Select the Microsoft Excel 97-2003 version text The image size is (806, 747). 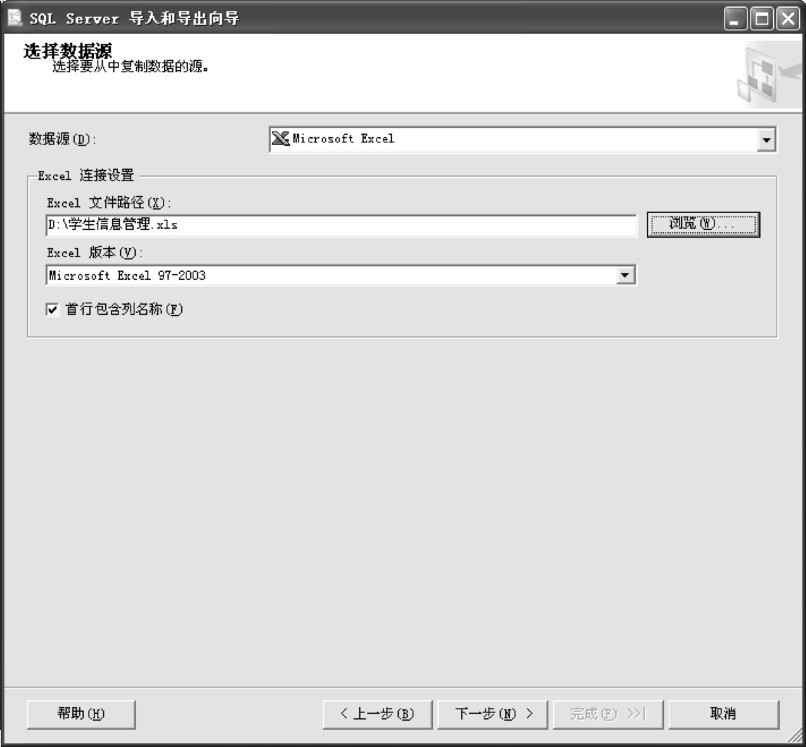tap(127, 276)
